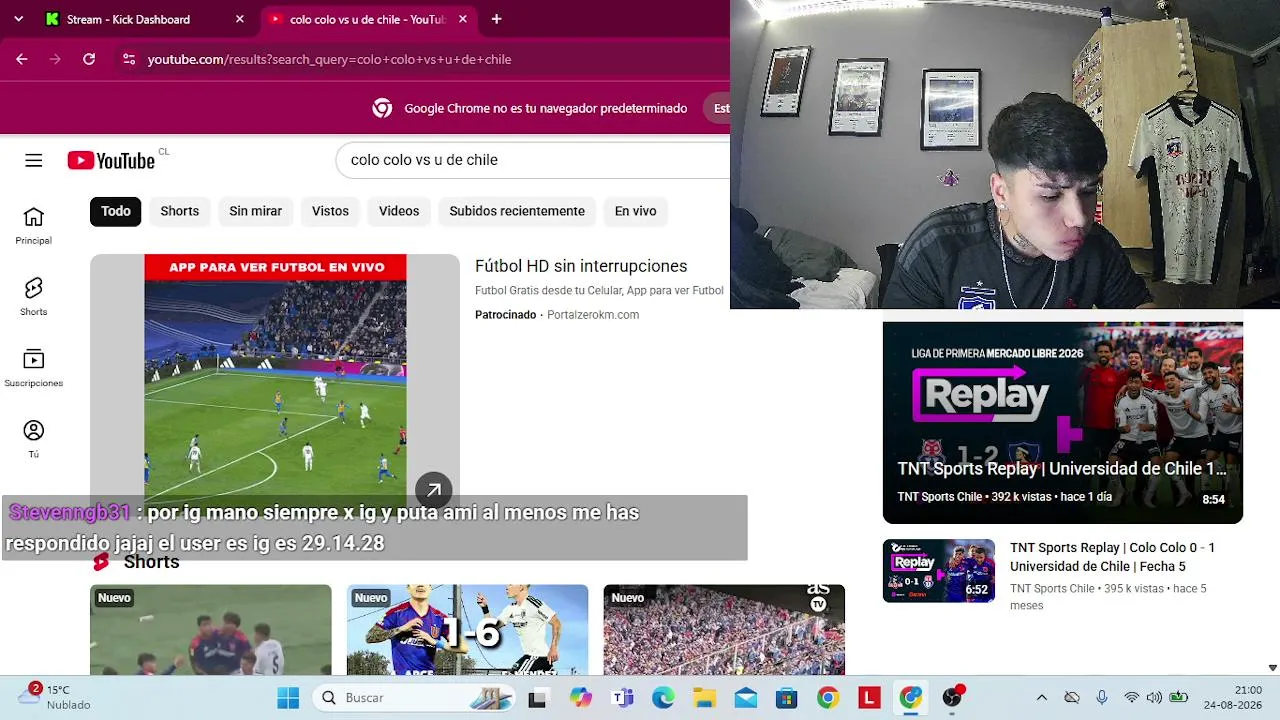
Task: Open TNT Sports Chile channel under Fecha 5 video
Action: click(1052, 589)
